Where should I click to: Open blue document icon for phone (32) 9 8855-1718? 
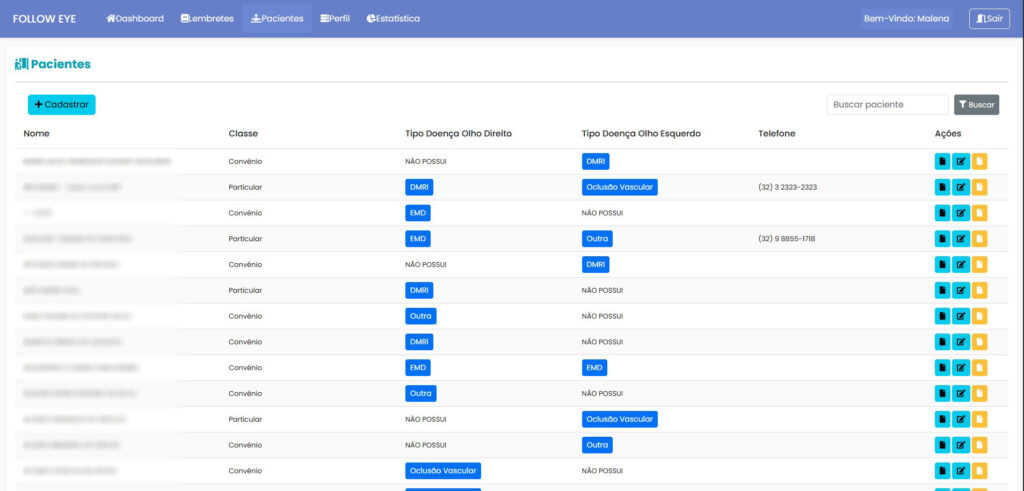pos(942,239)
